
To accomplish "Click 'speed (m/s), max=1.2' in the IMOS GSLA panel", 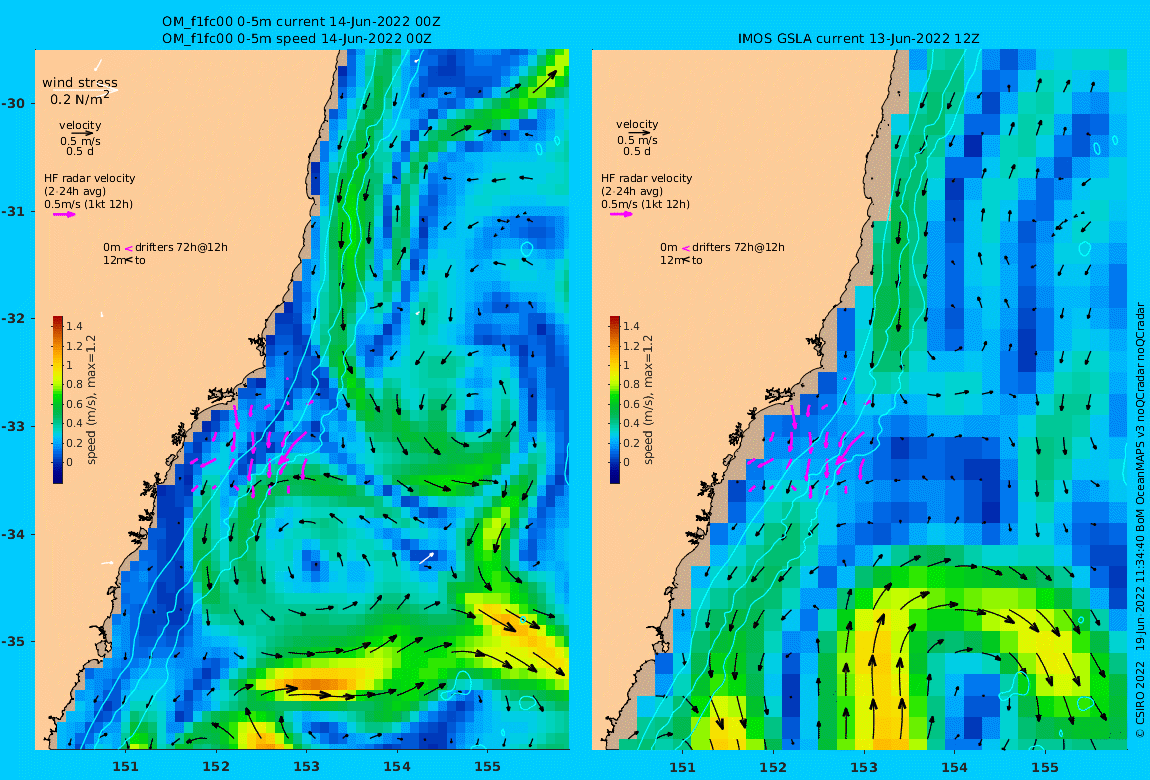I will point(648,400).
